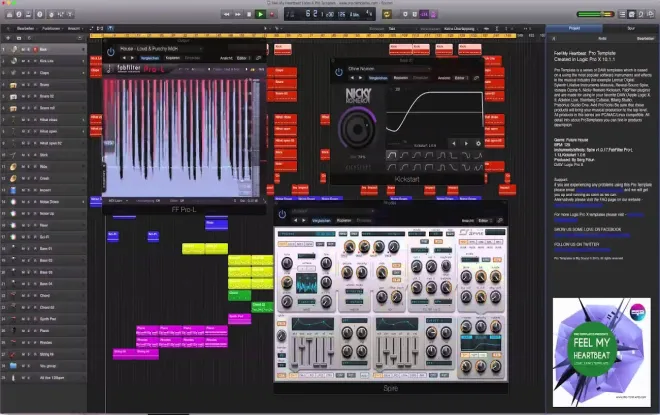Click the link icon in FF Pro-L header
The image size is (660, 415).
coord(259,58)
